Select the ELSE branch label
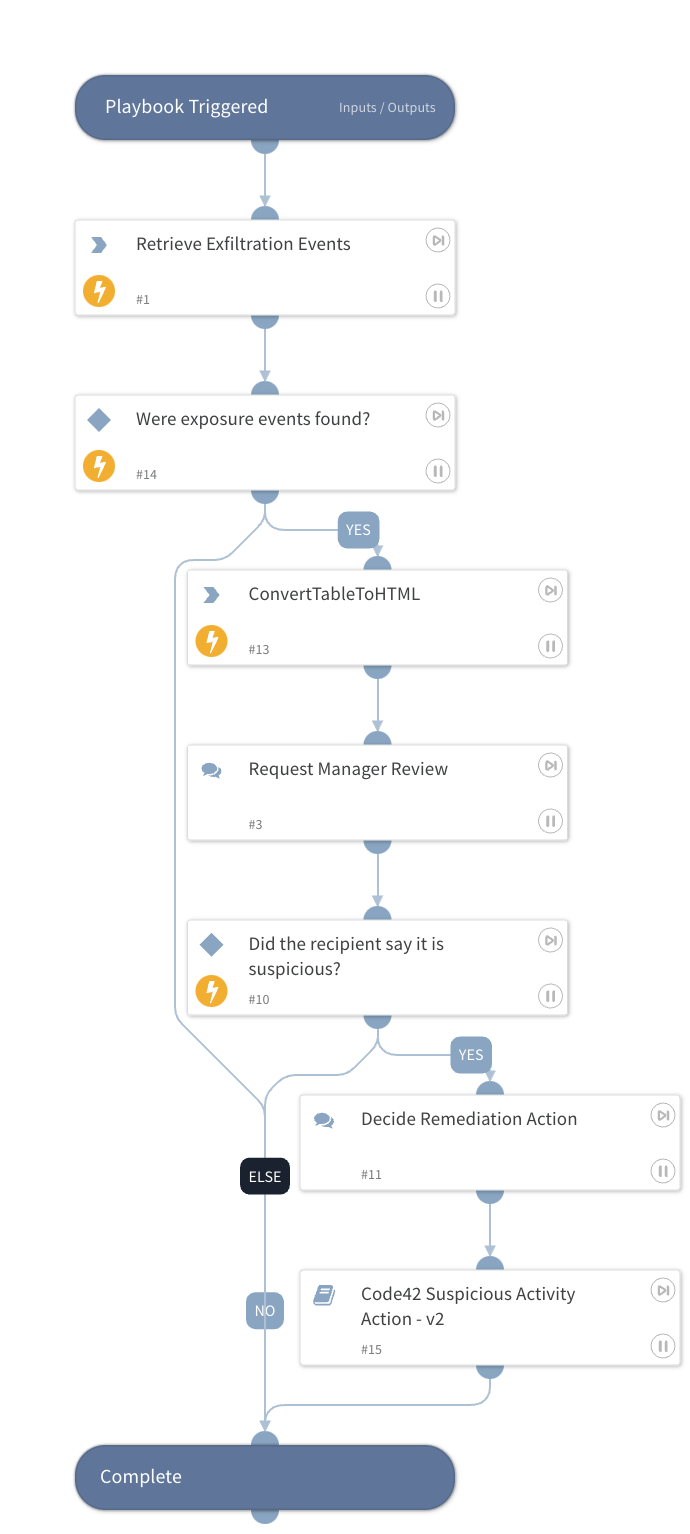The width and height of the screenshot is (690, 1534). [264, 1177]
